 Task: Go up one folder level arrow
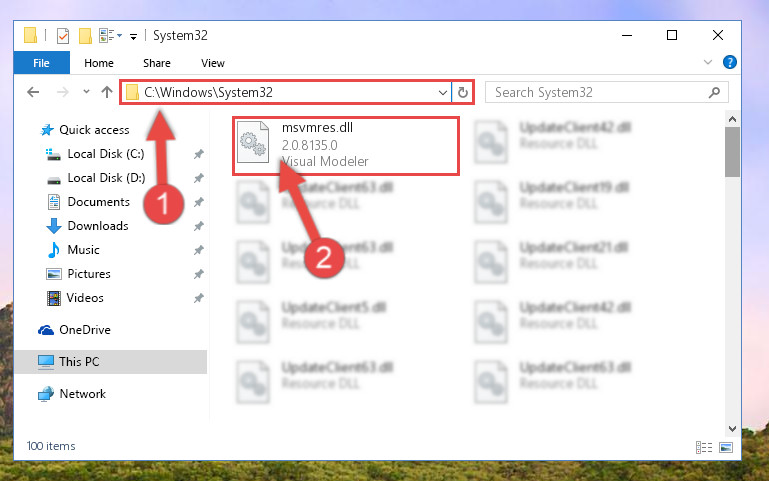tap(106, 92)
